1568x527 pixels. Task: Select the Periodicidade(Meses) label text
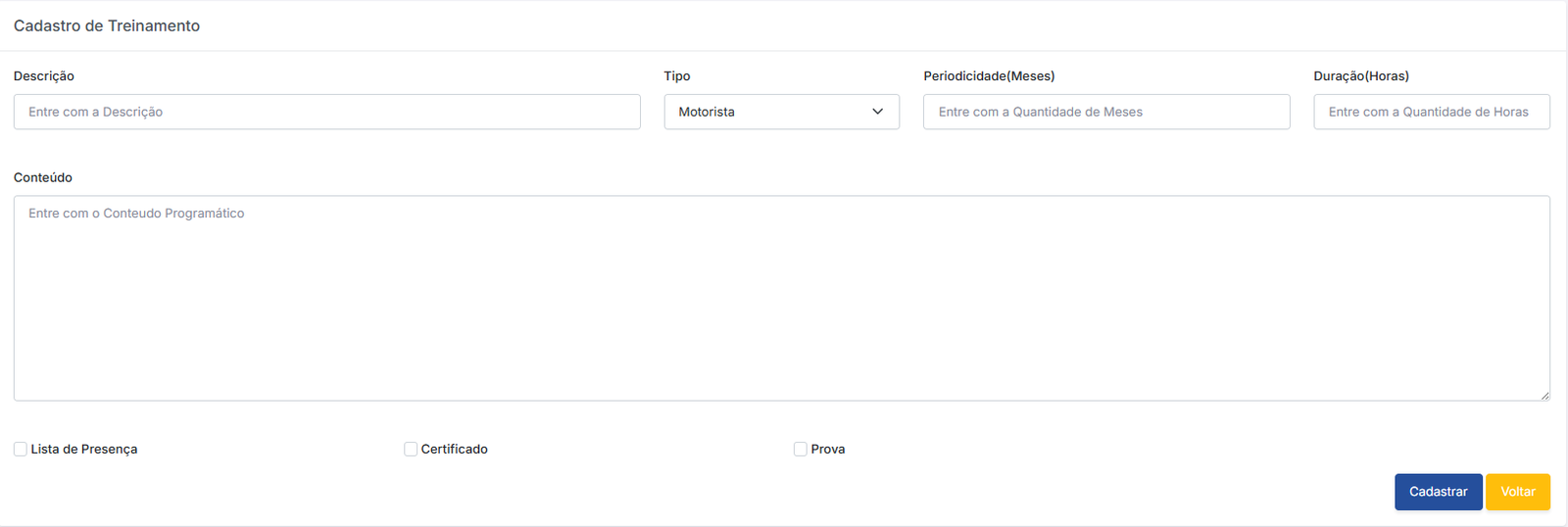pos(989,76)
